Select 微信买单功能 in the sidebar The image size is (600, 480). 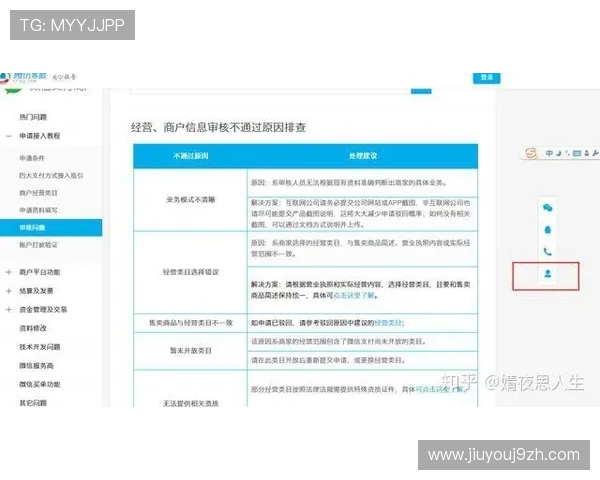[x=40, y=384]
